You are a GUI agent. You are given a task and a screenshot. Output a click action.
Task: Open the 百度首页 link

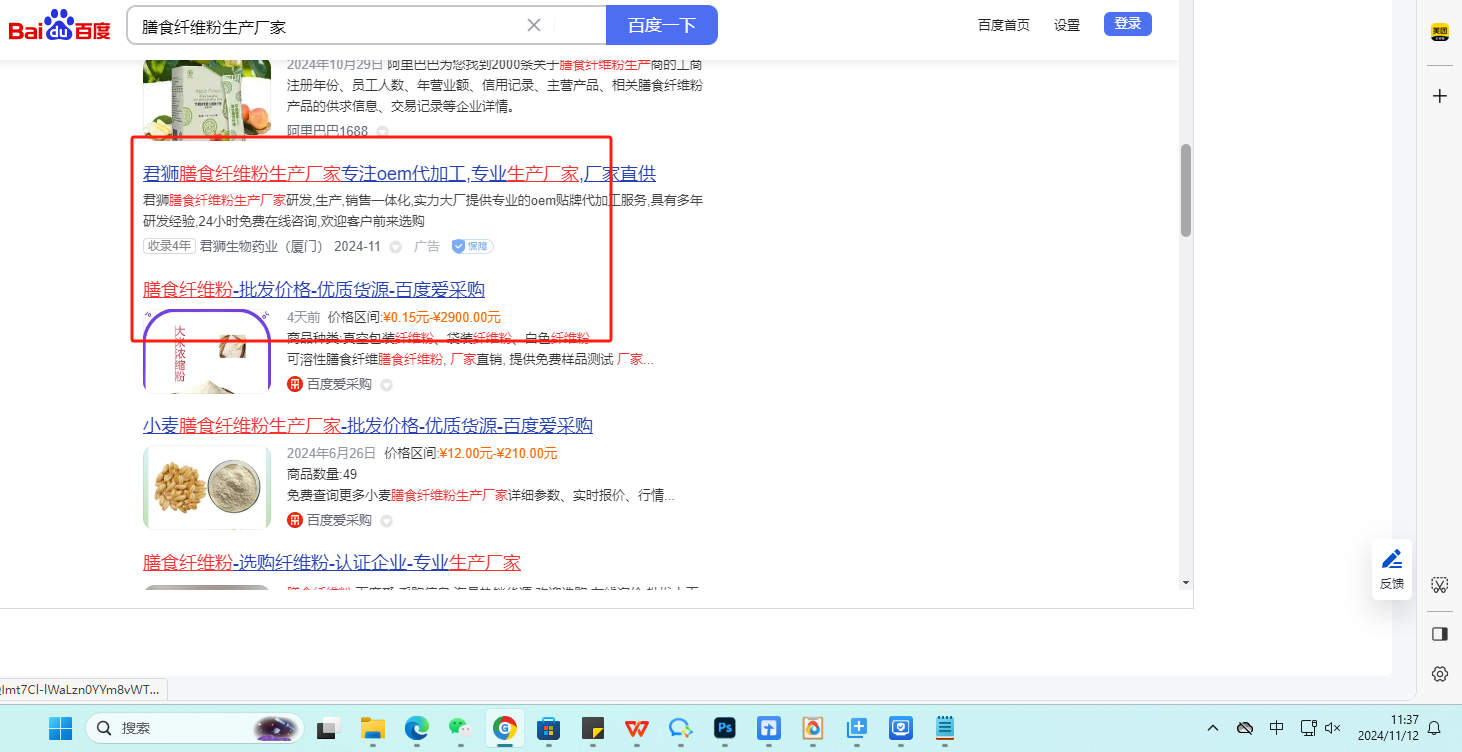tap(1003, 25)
